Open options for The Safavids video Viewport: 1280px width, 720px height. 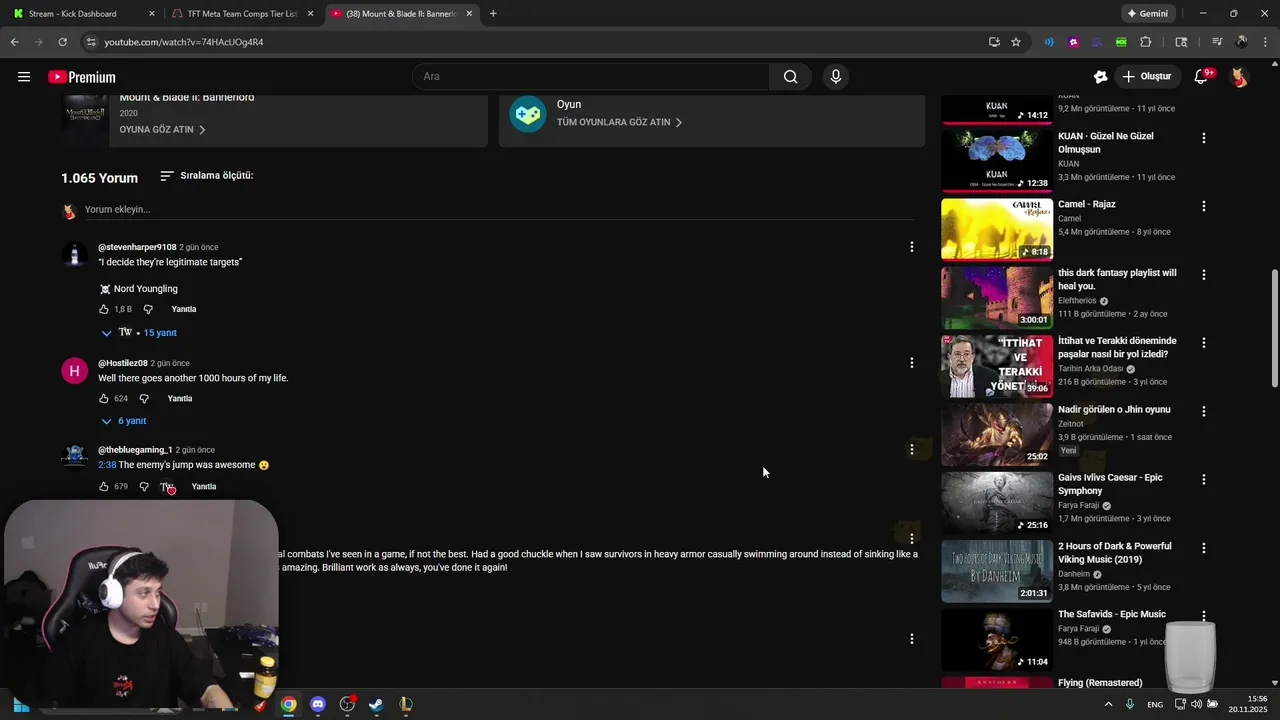point(1204,616)
